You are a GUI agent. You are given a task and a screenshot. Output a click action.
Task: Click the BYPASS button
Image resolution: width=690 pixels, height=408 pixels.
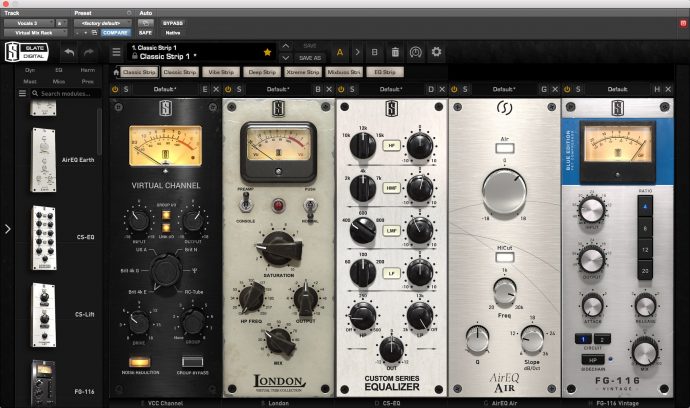pos(172,23)
